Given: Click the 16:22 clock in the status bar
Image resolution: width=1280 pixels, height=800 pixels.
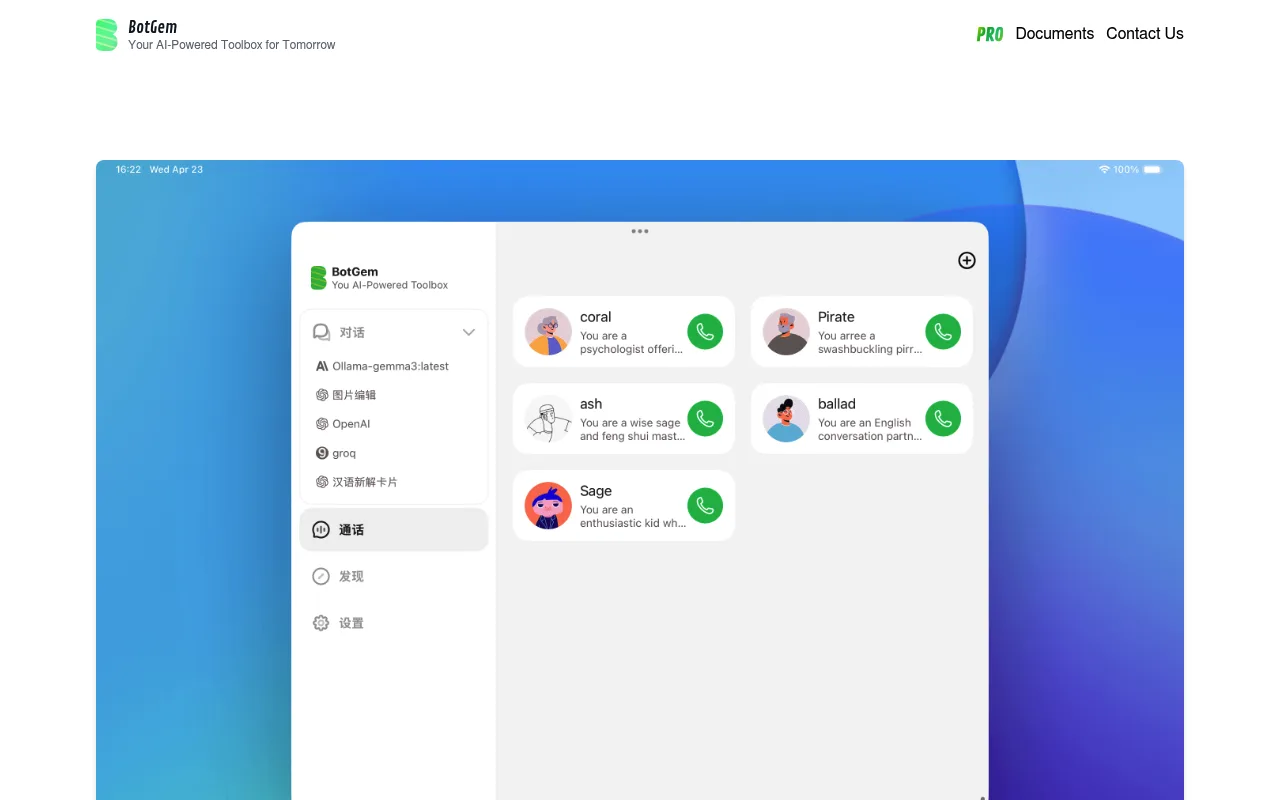Looking at the screenshot, I should [x=128, y=170].
